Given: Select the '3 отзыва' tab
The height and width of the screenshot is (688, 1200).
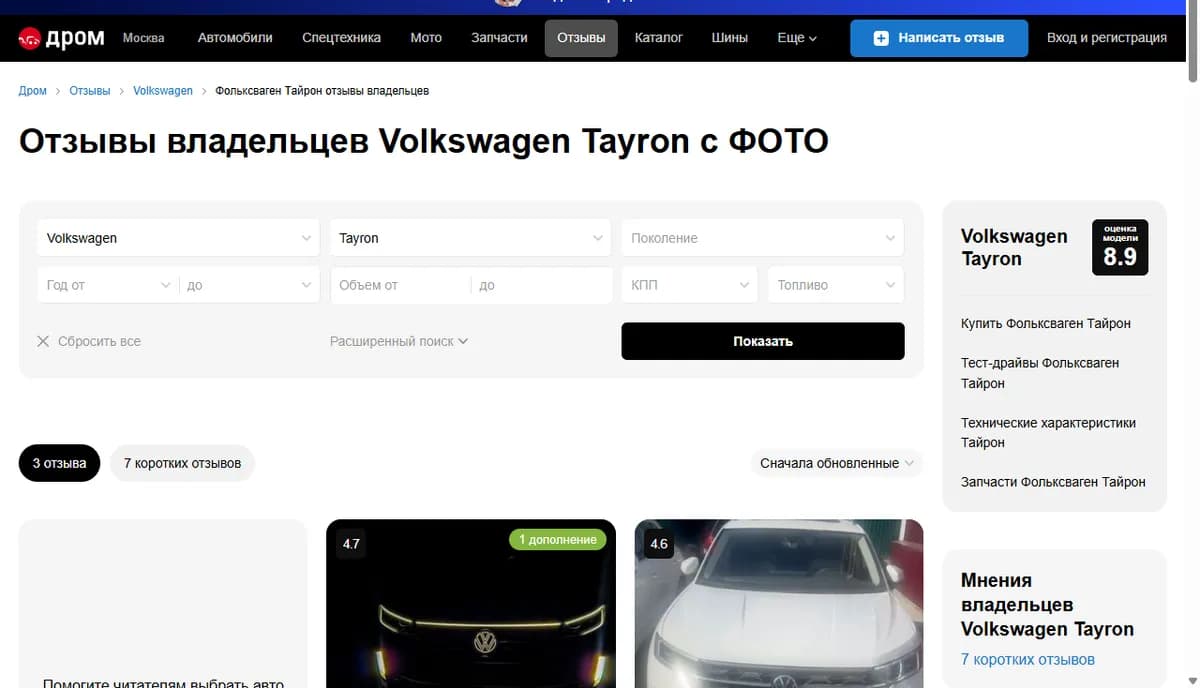Looking at the screenshot, I should pyautogui.click(x=60, y=463).
